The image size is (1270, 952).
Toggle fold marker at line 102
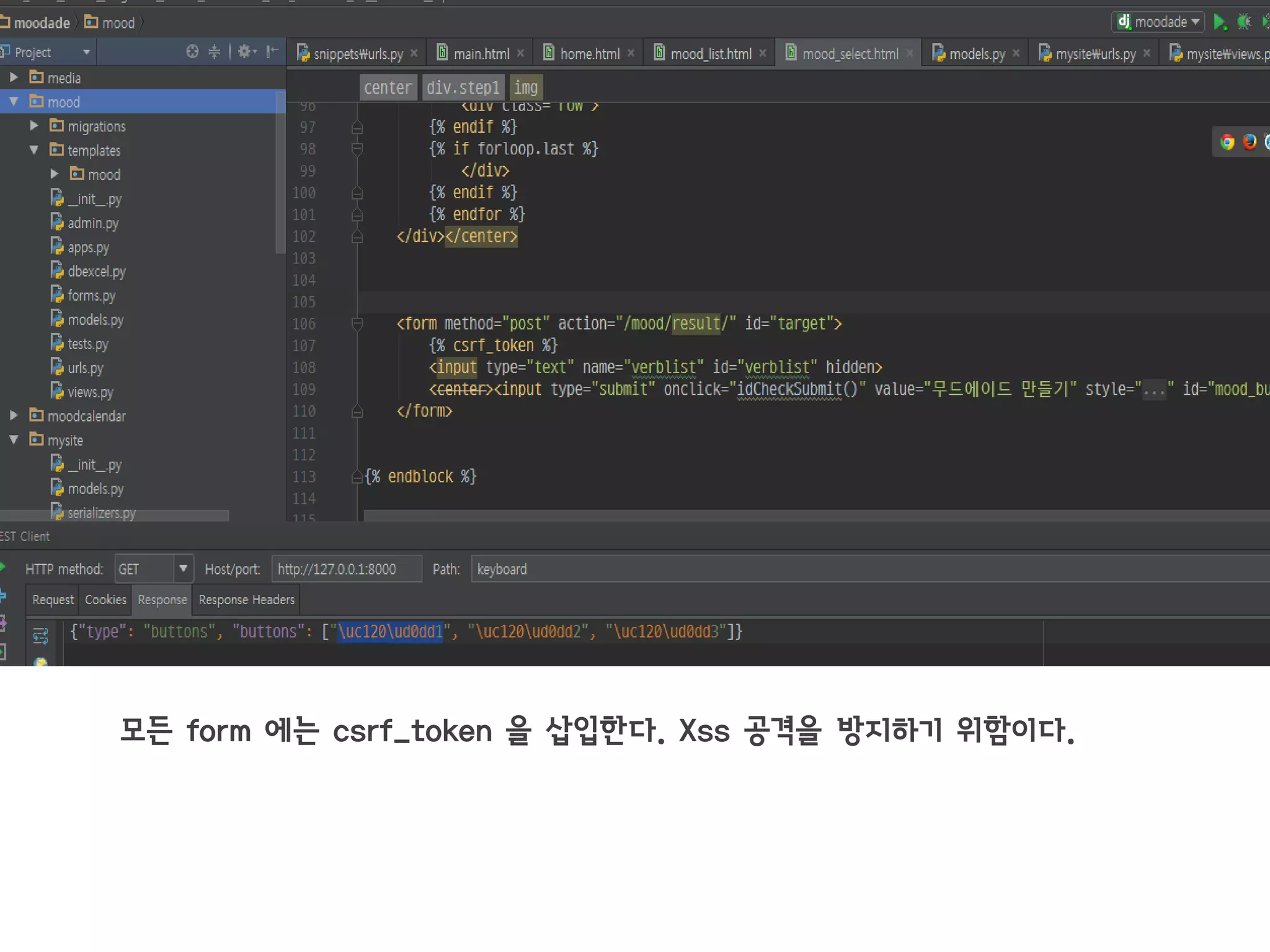coord(357,237)
